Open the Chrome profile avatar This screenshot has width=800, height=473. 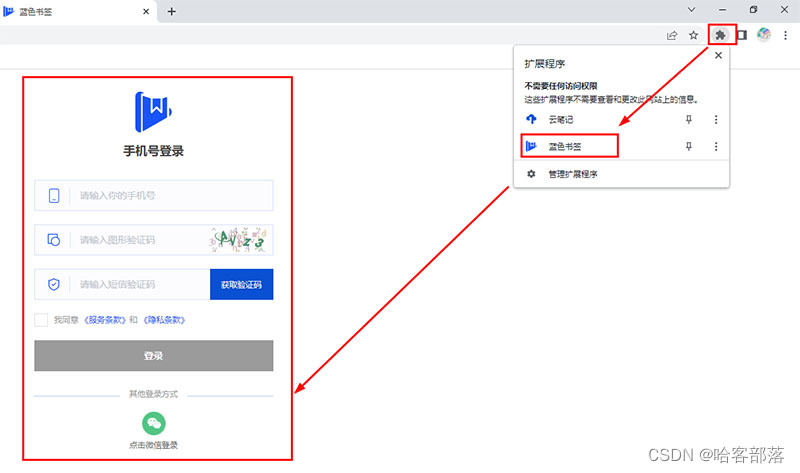tap(764, 34)
